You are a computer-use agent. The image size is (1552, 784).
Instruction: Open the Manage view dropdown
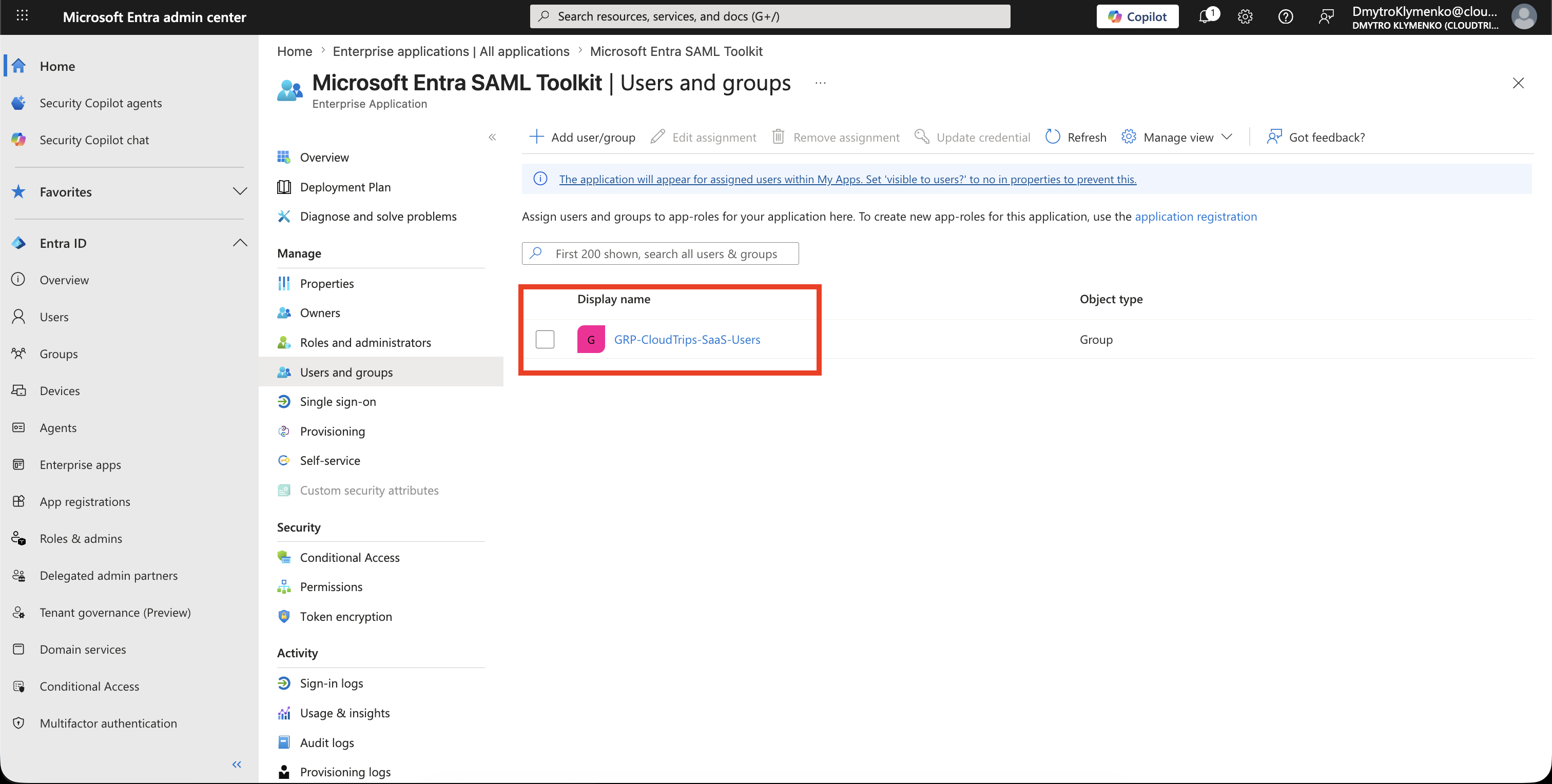point(1177,138)
